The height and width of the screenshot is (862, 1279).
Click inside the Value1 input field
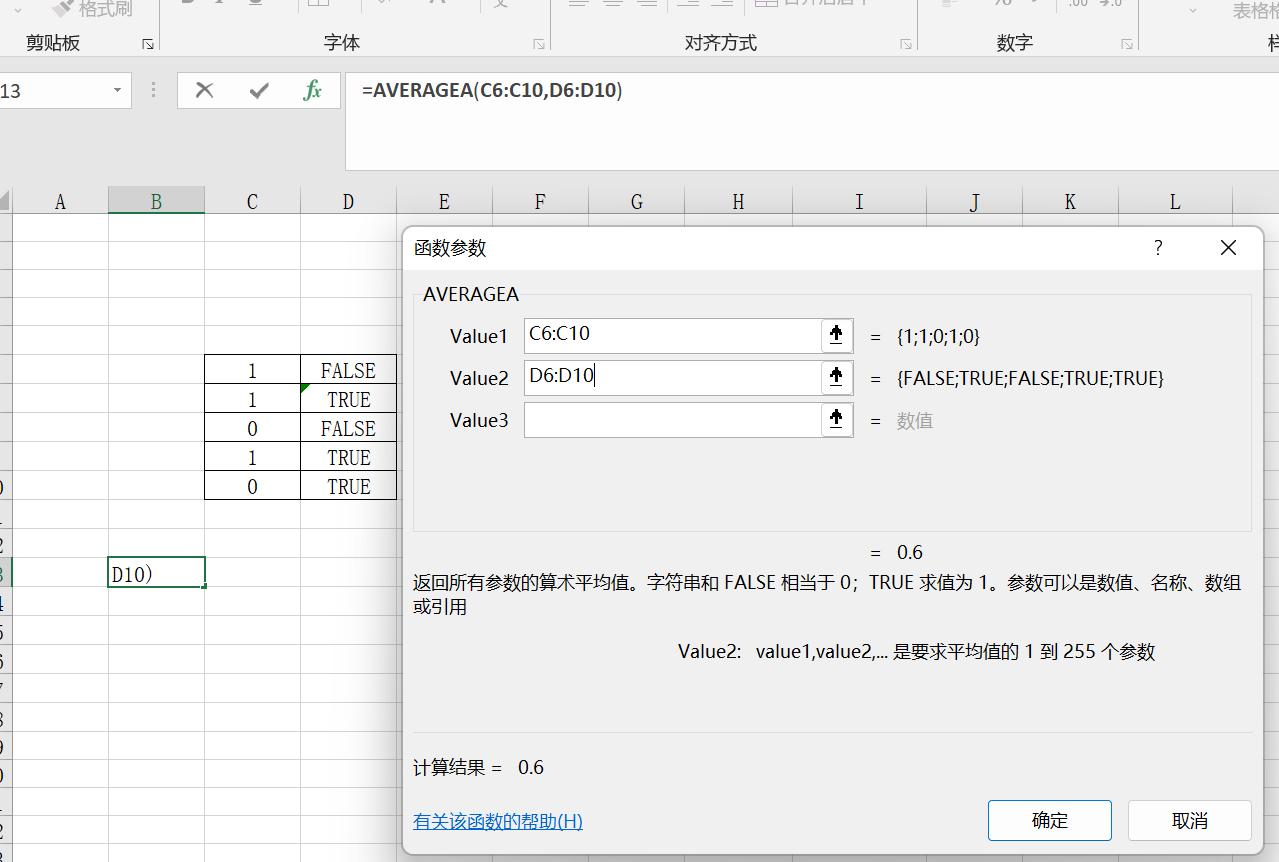point(672,335)
